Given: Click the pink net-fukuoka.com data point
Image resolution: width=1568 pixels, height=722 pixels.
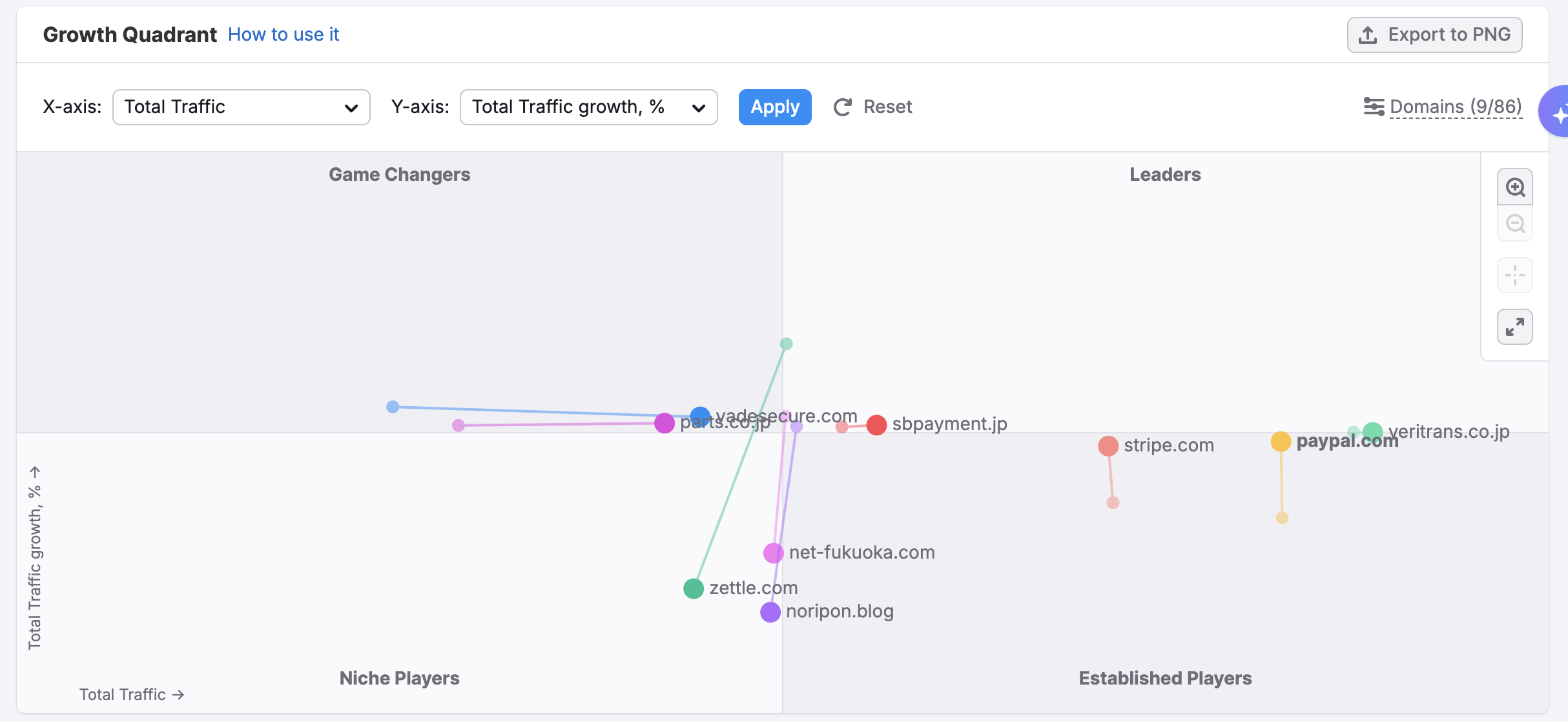Looking at the screenshot, I should coord(774,553).
